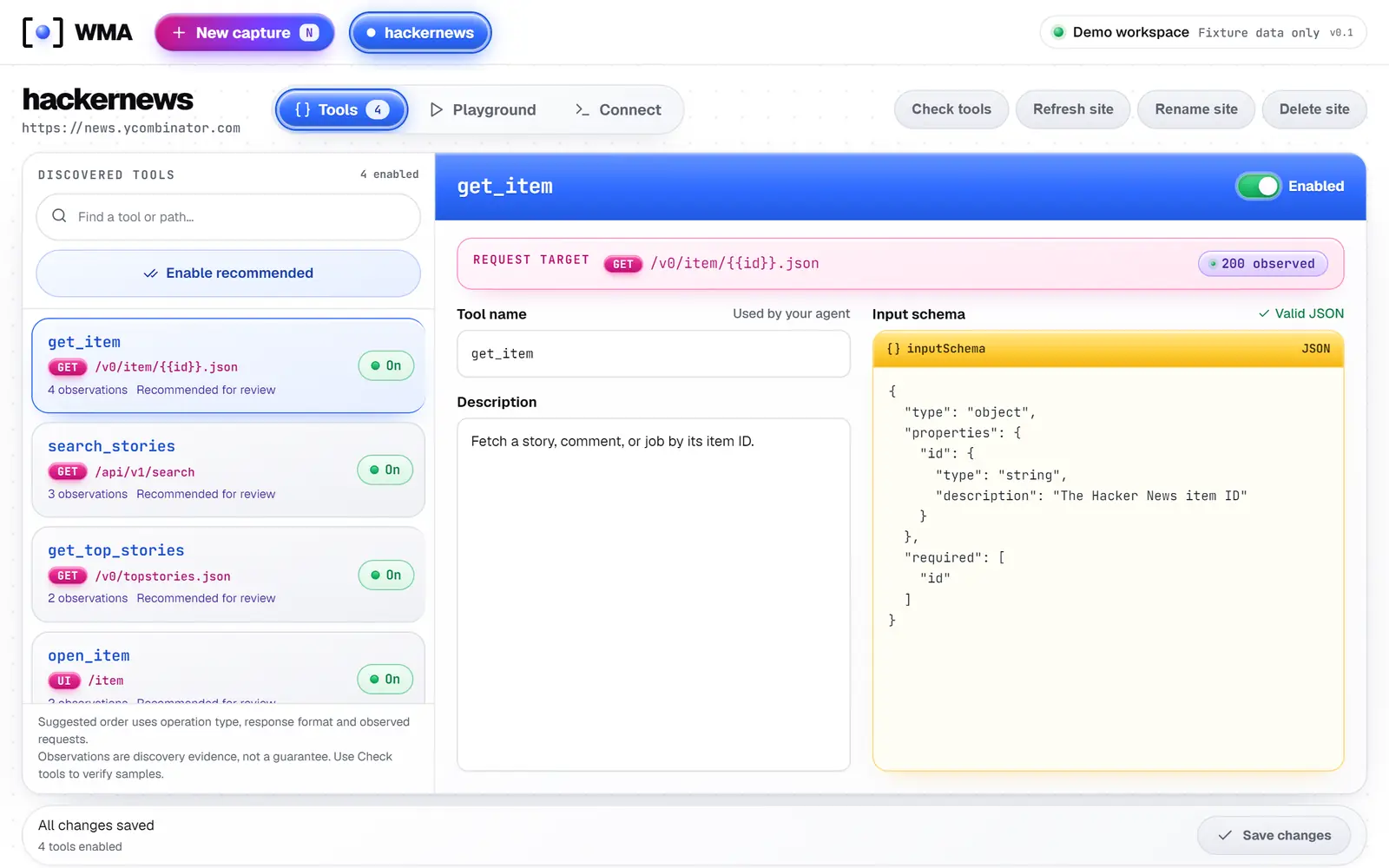Viewport: 1389px width, 868px height.
Task: Click the 200 observed badge
Action: [x=1263, y=264]
